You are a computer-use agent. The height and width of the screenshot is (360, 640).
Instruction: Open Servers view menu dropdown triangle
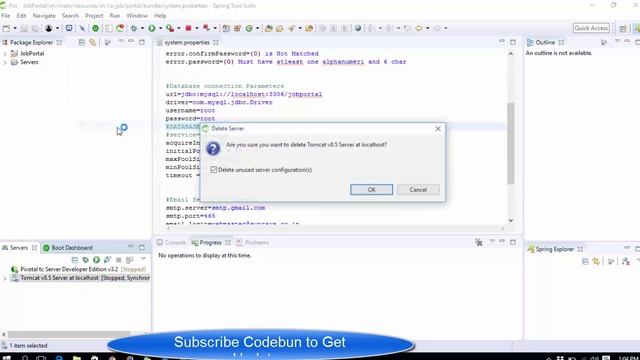tap(143, 259)
